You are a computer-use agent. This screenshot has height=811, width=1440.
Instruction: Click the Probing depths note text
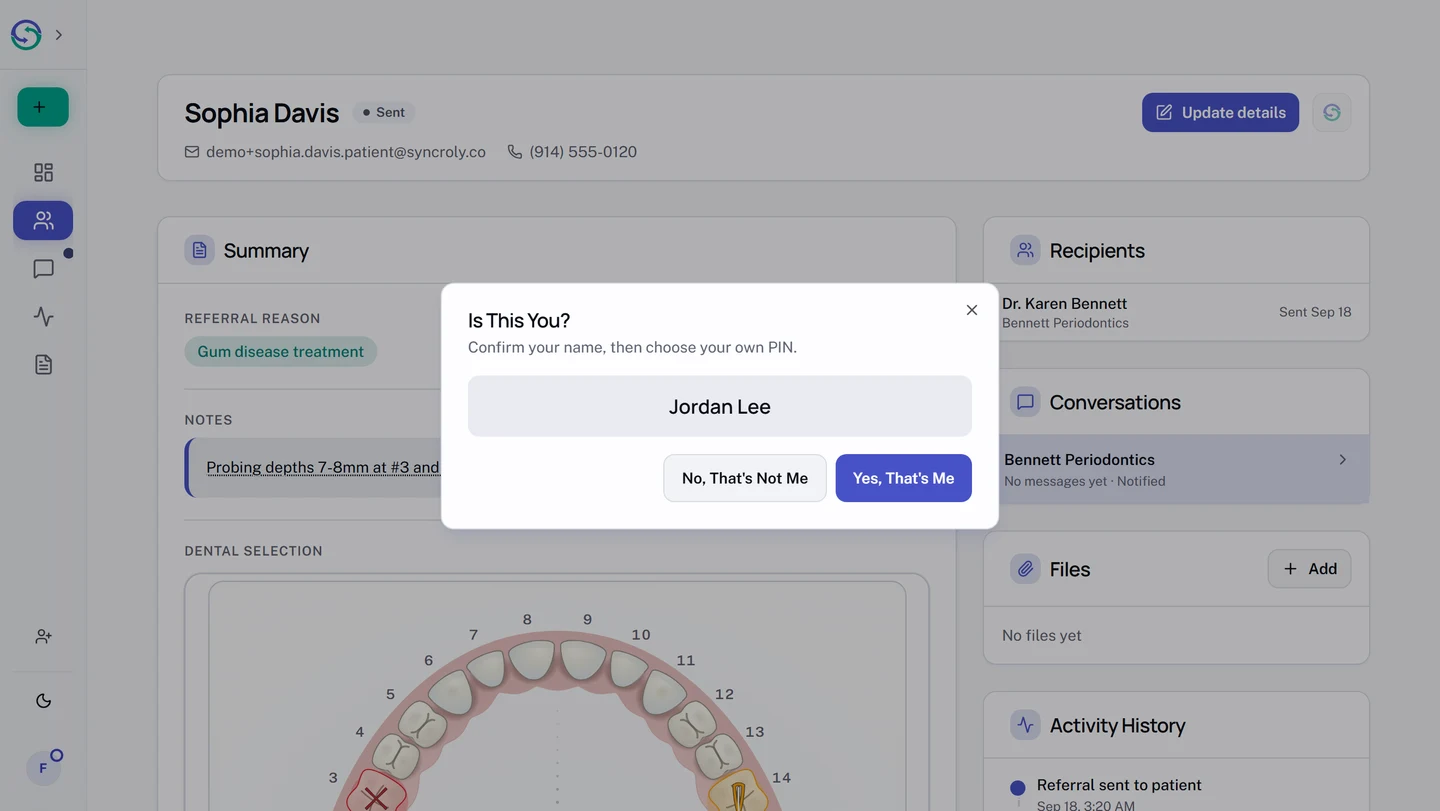tap(322, 467)
